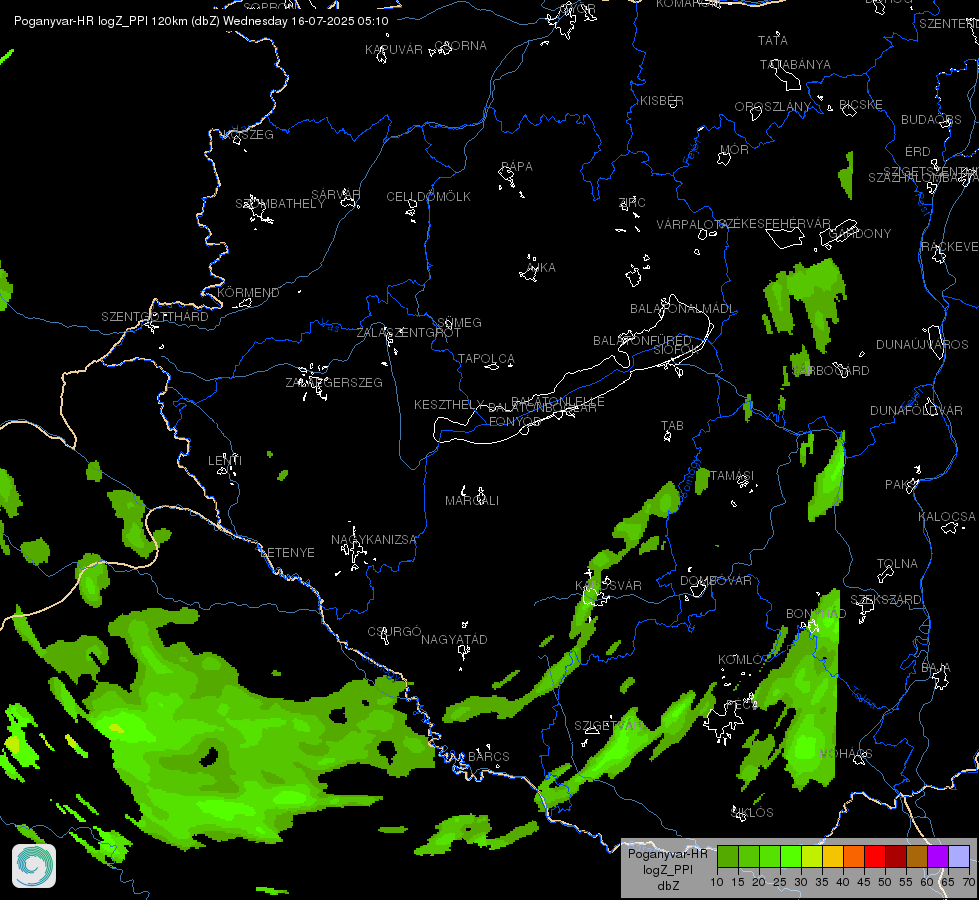Image resolution: width=979 pixels, height=900 pixels.
Task: Click the legend label "Poganyvar-HR"
Action: point(667,854)
